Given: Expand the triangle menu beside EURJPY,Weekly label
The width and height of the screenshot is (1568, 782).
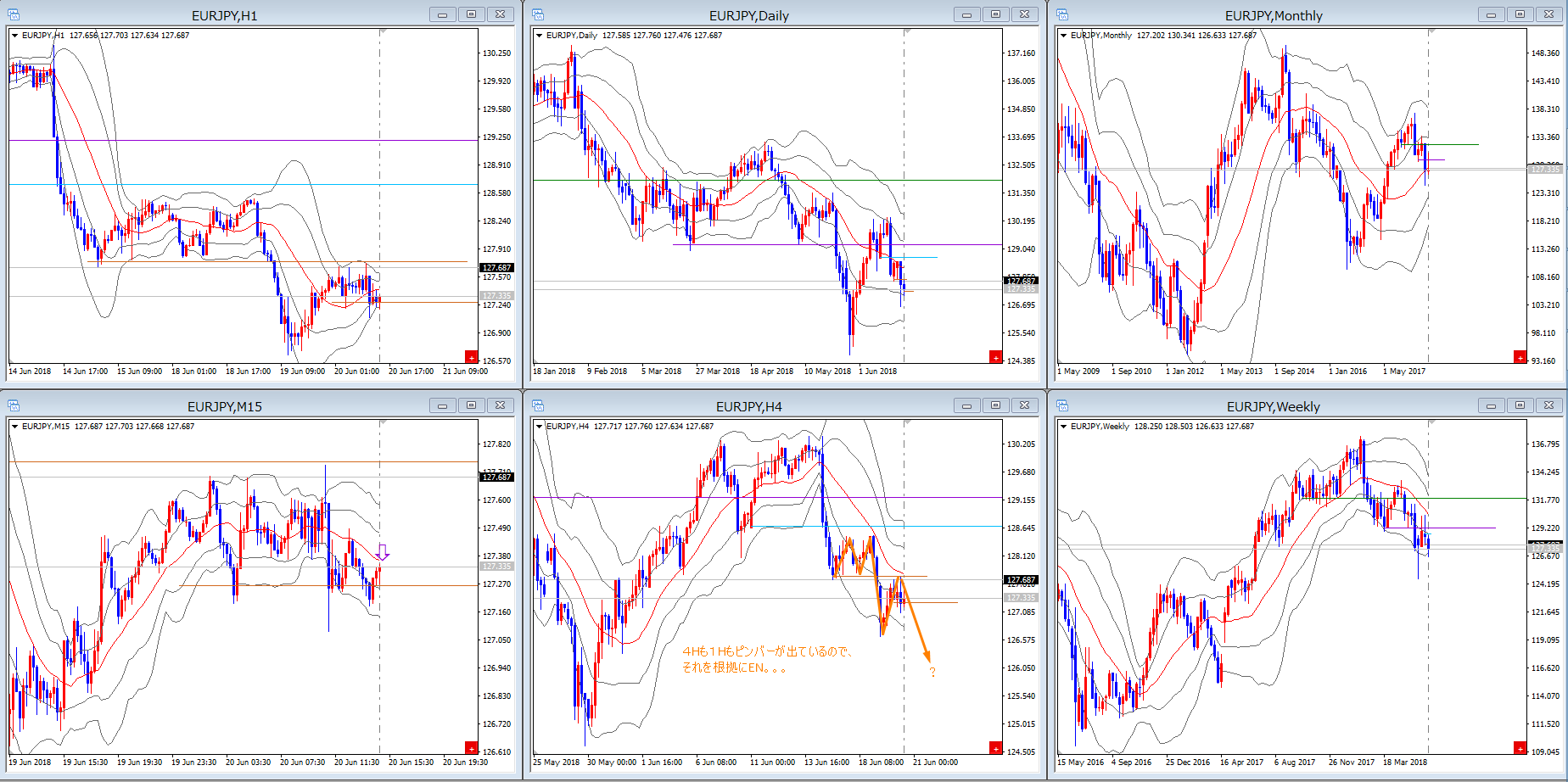Looking at the screenshot, I should [1064, 427].
